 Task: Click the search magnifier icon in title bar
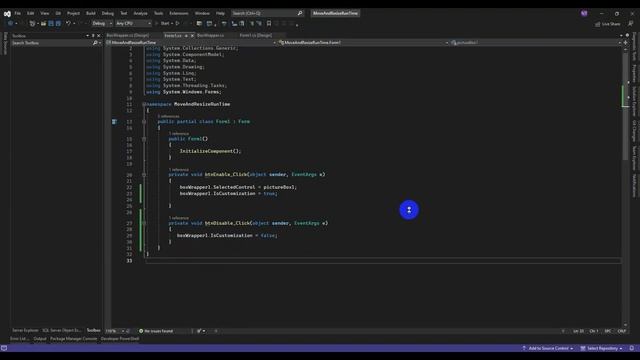click(300, 13)
